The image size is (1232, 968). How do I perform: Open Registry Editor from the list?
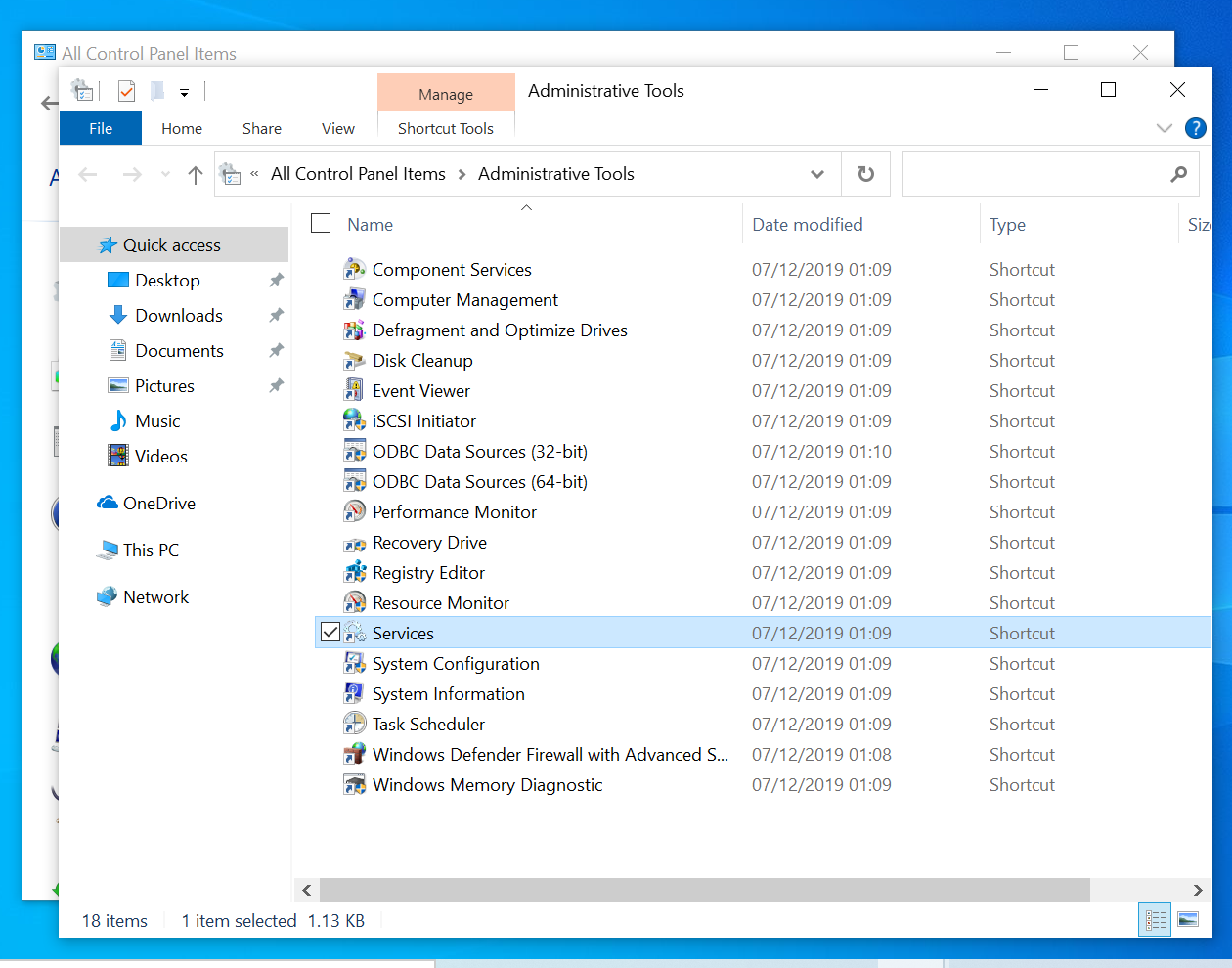tap(426, 572)
